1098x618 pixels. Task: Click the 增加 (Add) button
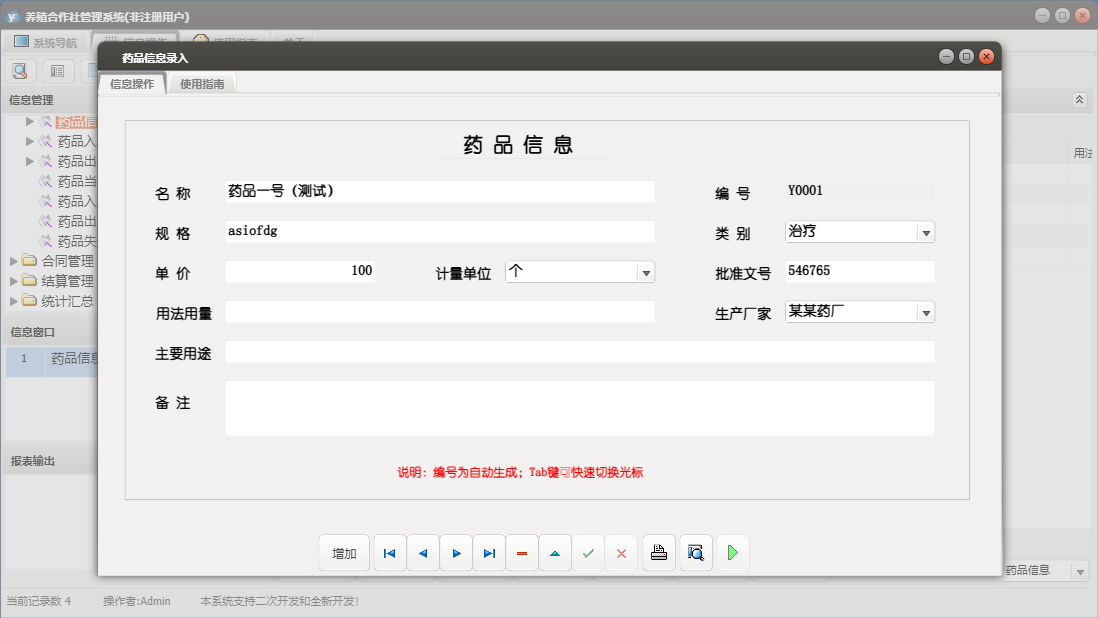pos(343,552)
